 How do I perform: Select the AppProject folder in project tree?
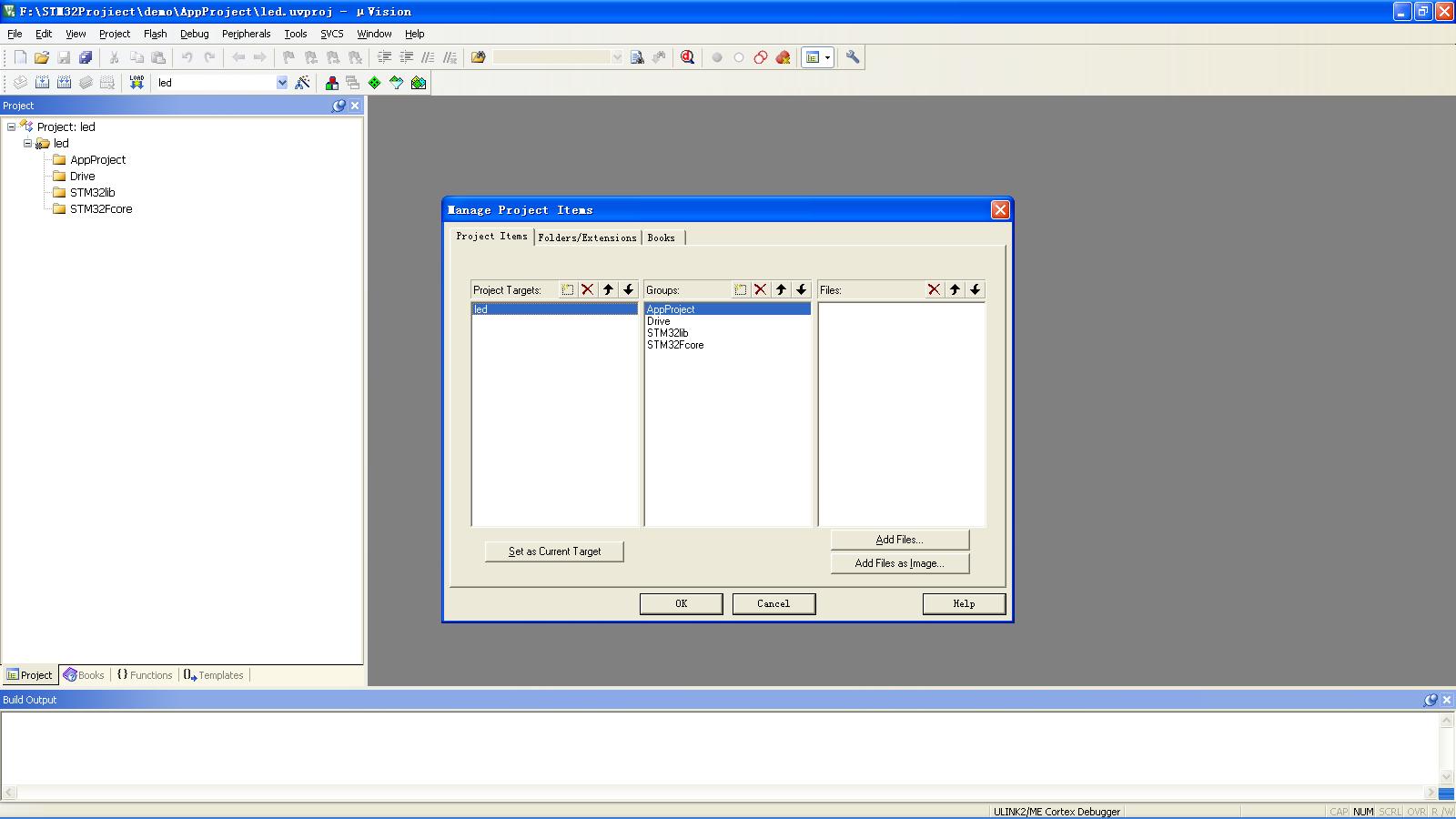point(89,159)
